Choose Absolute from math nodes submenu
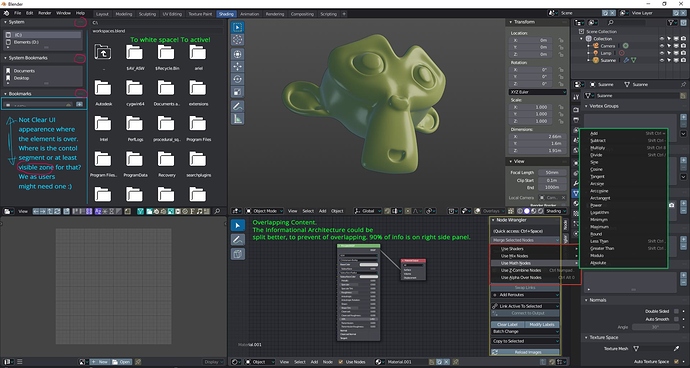This screenshot has height=368, width=690. click(624, 263)
